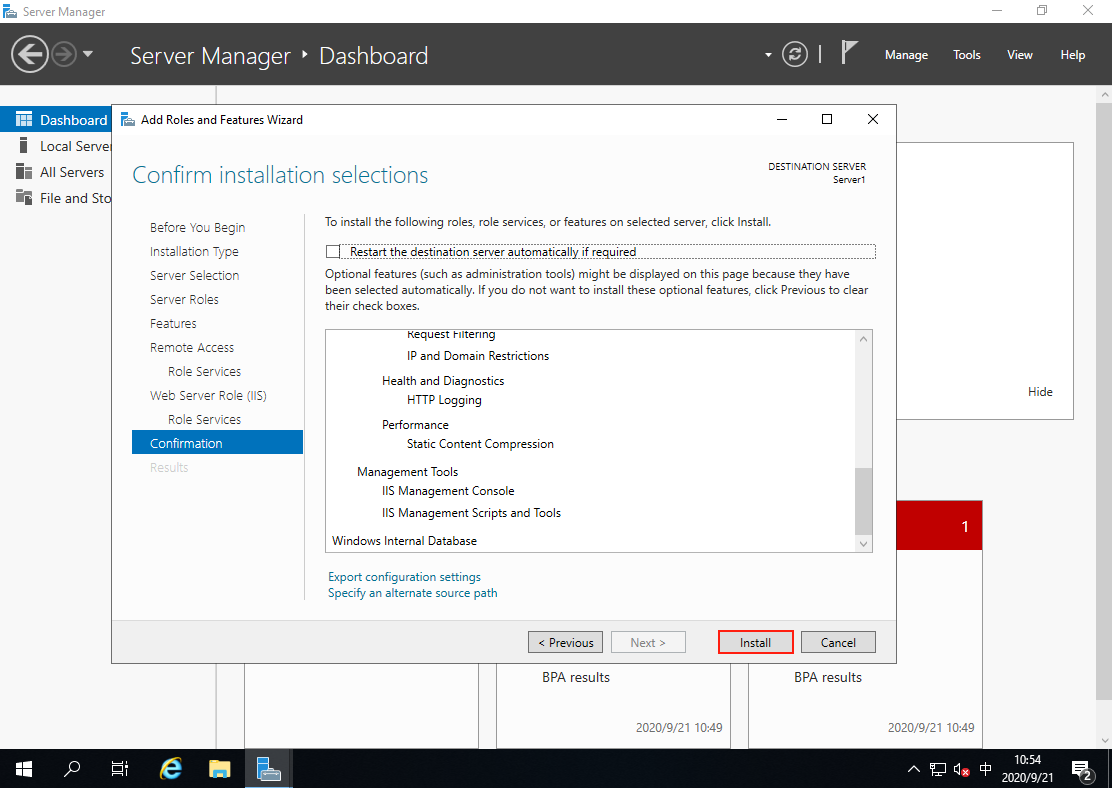The image size is (1112, 788).
Task: Click the All Servers icon in sidebar
Action: pyautogui.click(x=23, y=172)
